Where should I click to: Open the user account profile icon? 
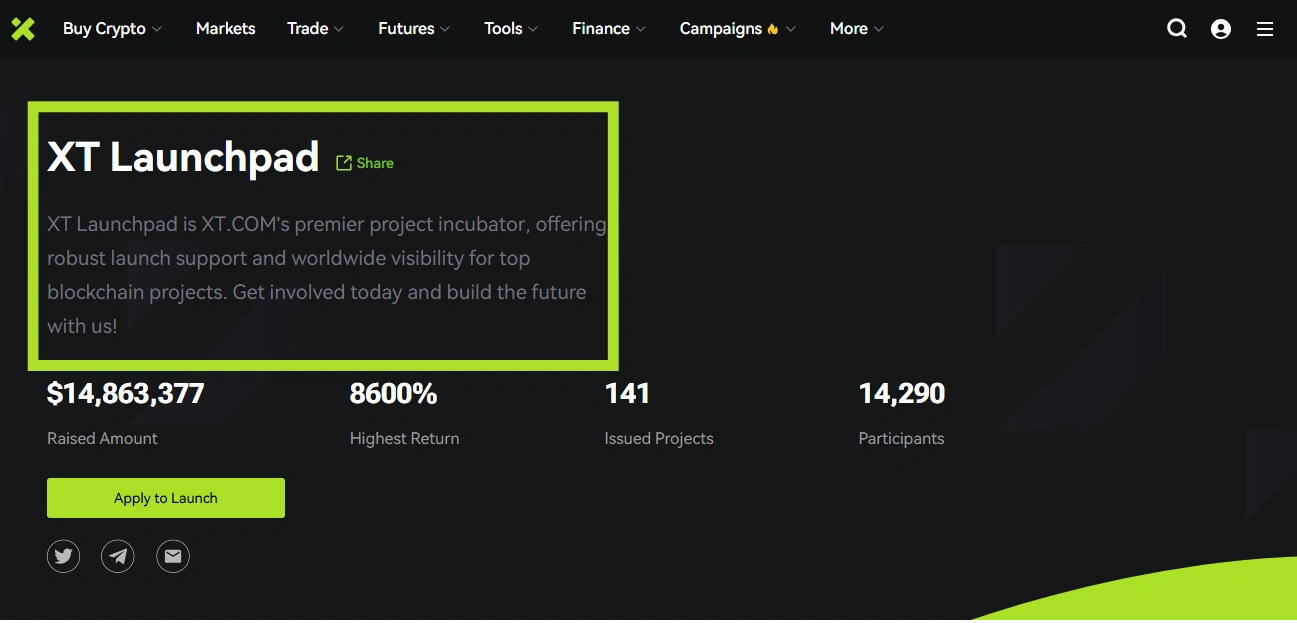1221,29
